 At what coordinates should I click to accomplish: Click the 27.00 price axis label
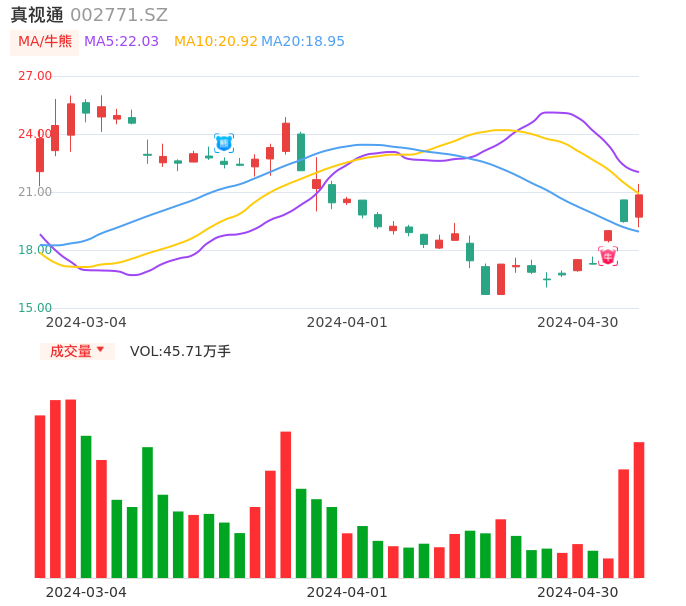click(35, 76)
